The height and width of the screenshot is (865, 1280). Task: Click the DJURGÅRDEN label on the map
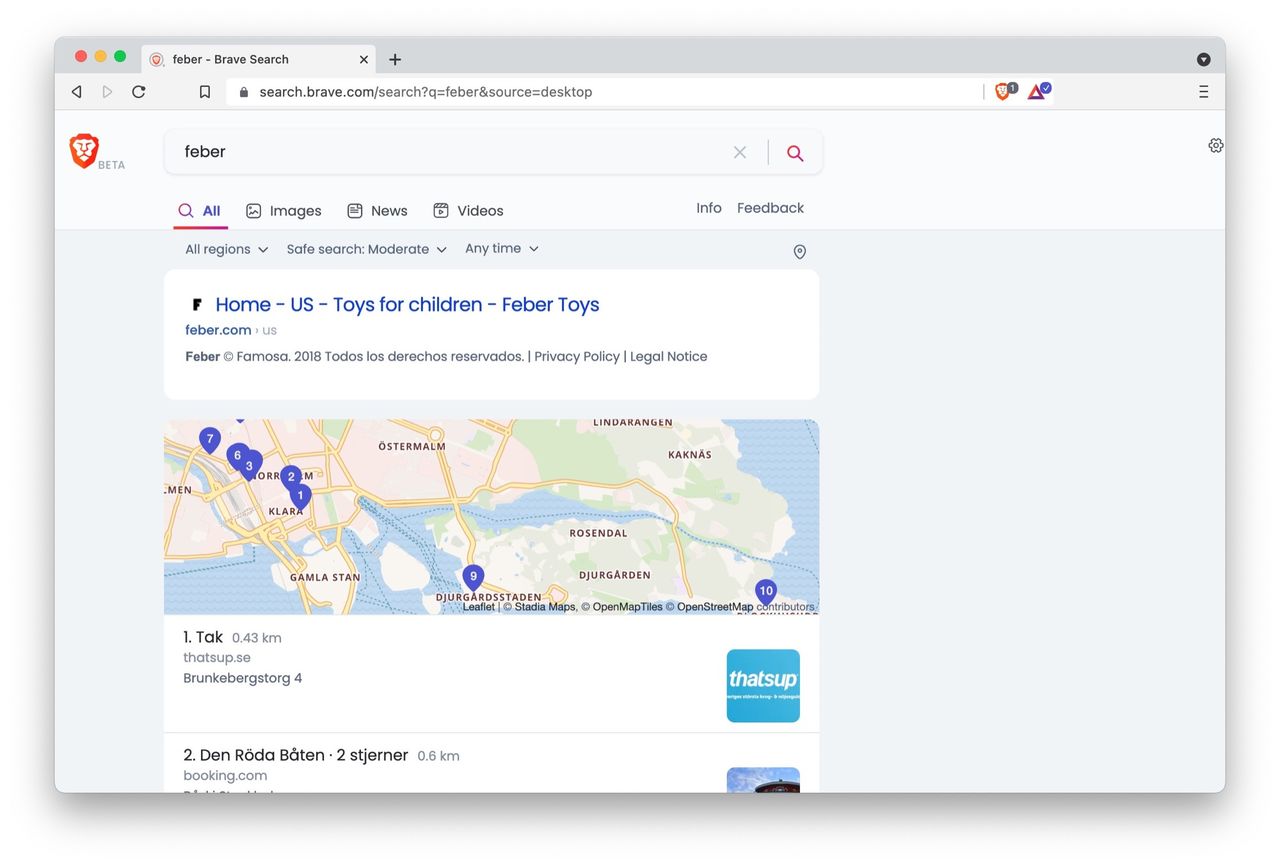click(x=615, y=575)
